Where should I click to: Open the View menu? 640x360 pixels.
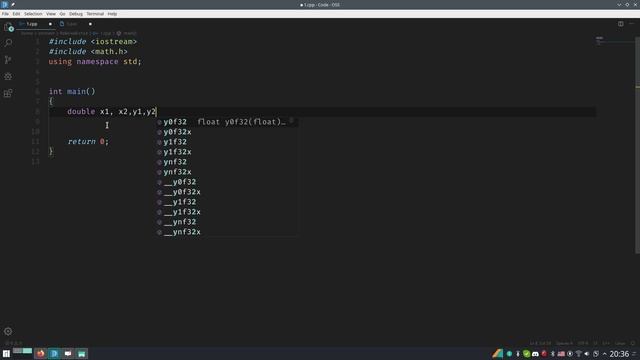click(x=51, y=14)
